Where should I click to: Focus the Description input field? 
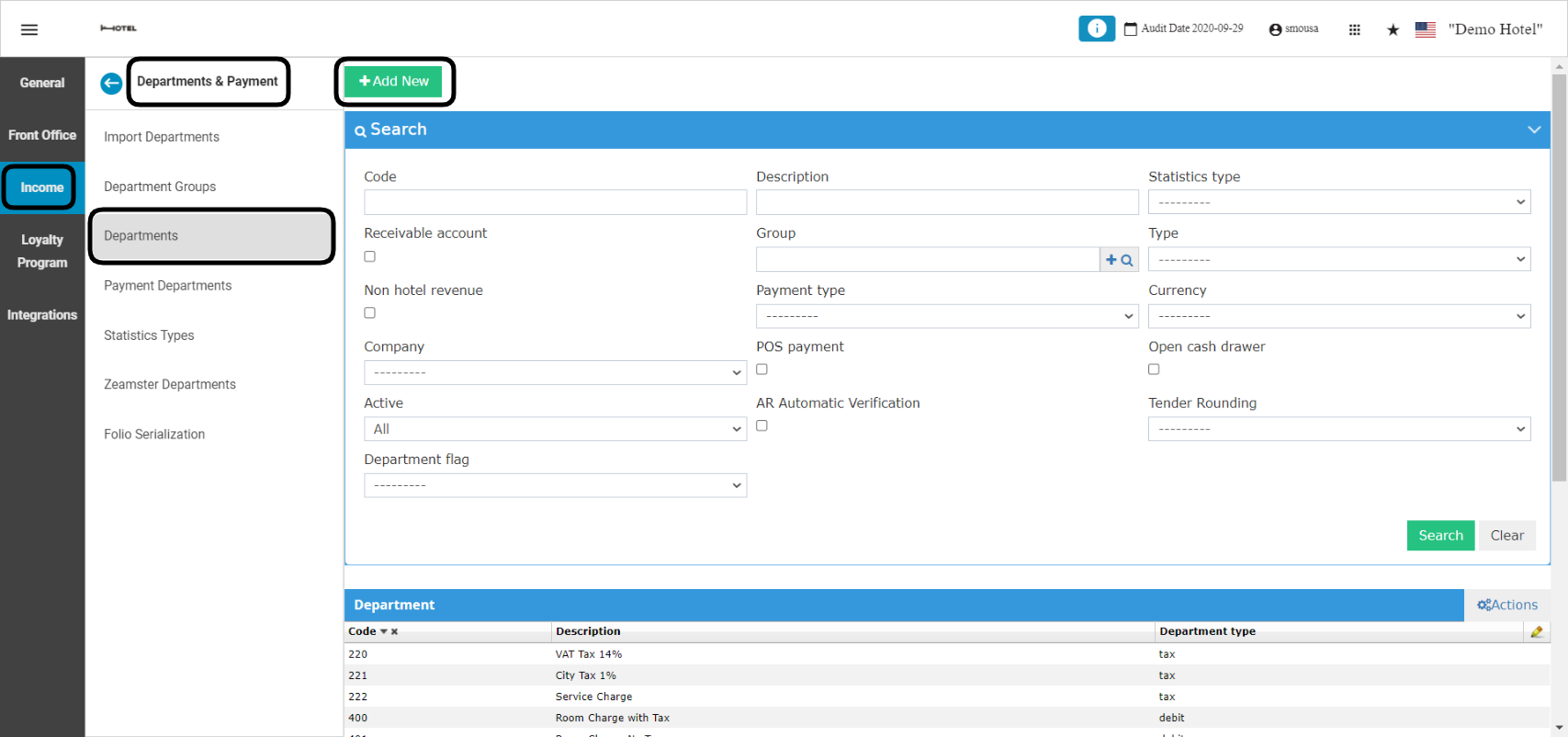click(x=947, y=202)
